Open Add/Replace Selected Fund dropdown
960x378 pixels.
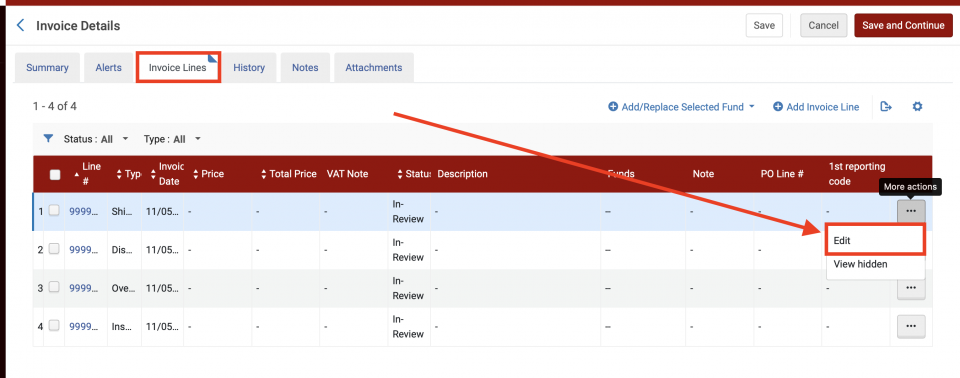tap(681, 107)
